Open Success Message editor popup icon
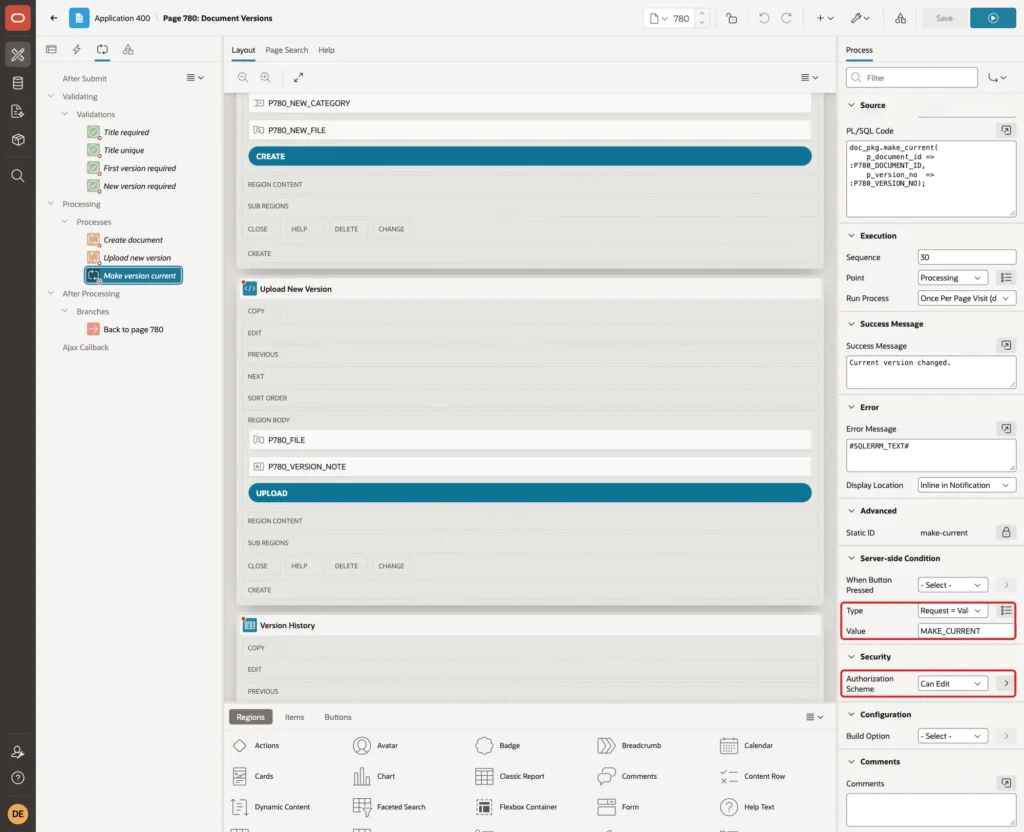Viewport: 1024px width, 832px height. pyautogui.click(x=1006, y=345)
